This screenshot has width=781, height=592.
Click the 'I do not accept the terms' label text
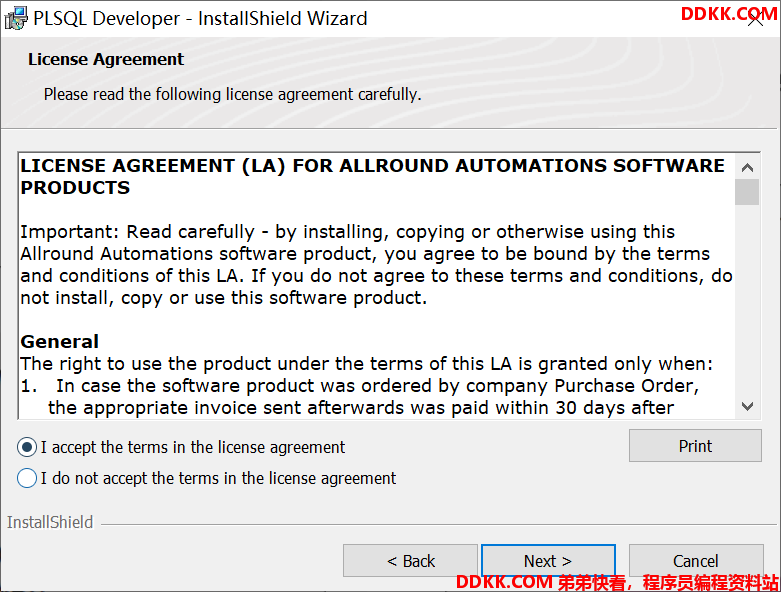[218, 478]
